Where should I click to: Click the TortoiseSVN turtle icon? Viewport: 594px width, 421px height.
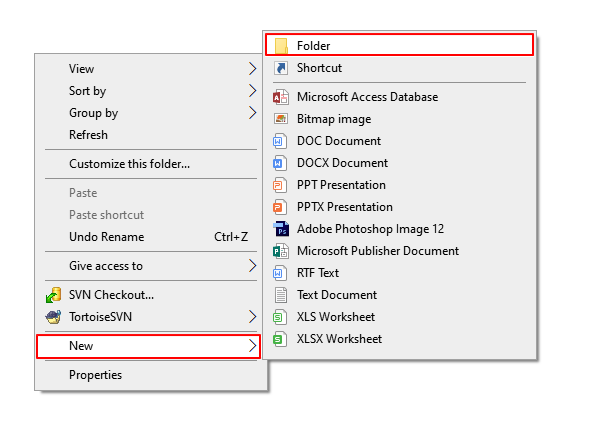coord(53,317)
